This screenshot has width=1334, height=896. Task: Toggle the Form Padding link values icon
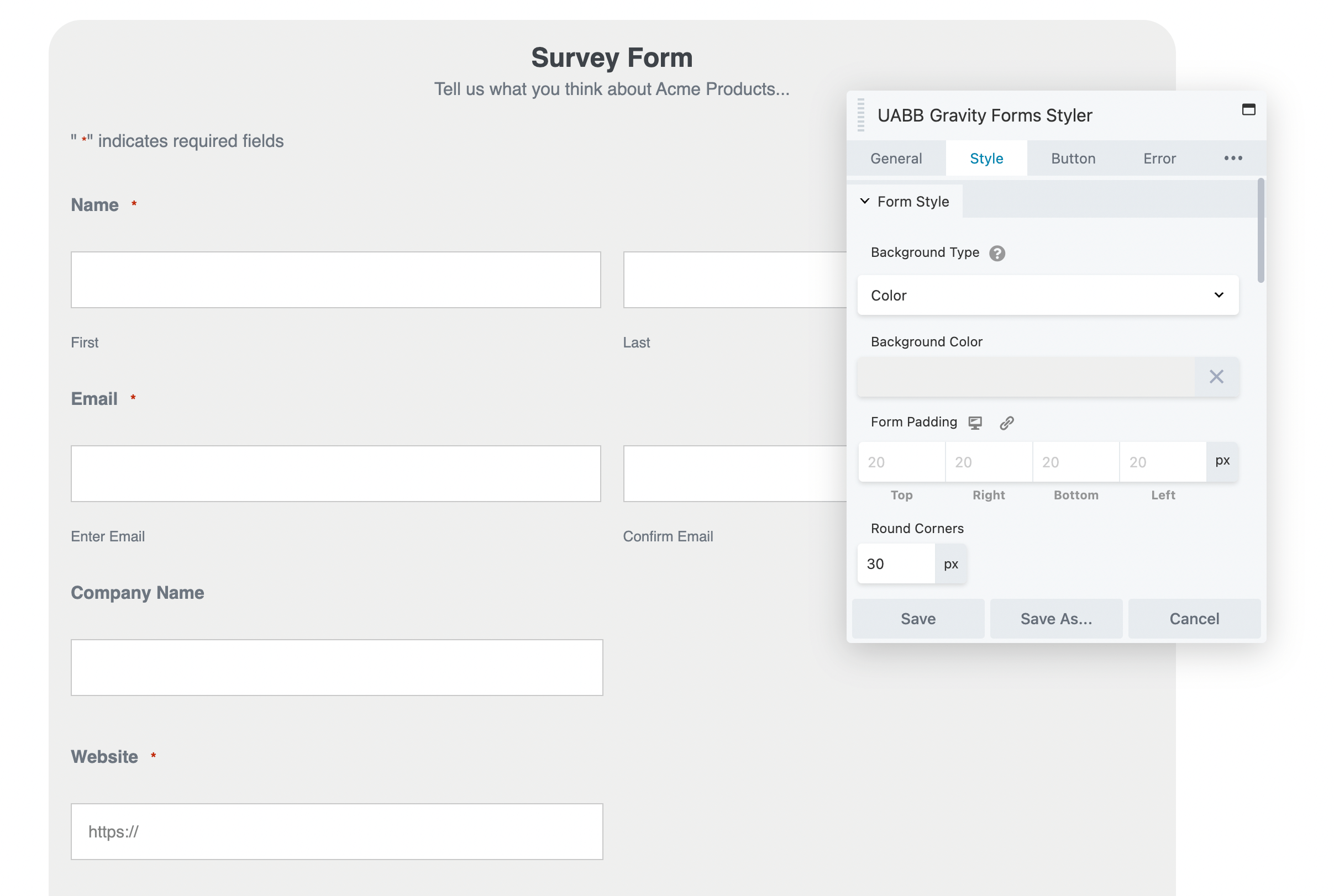coord(1006,423)
